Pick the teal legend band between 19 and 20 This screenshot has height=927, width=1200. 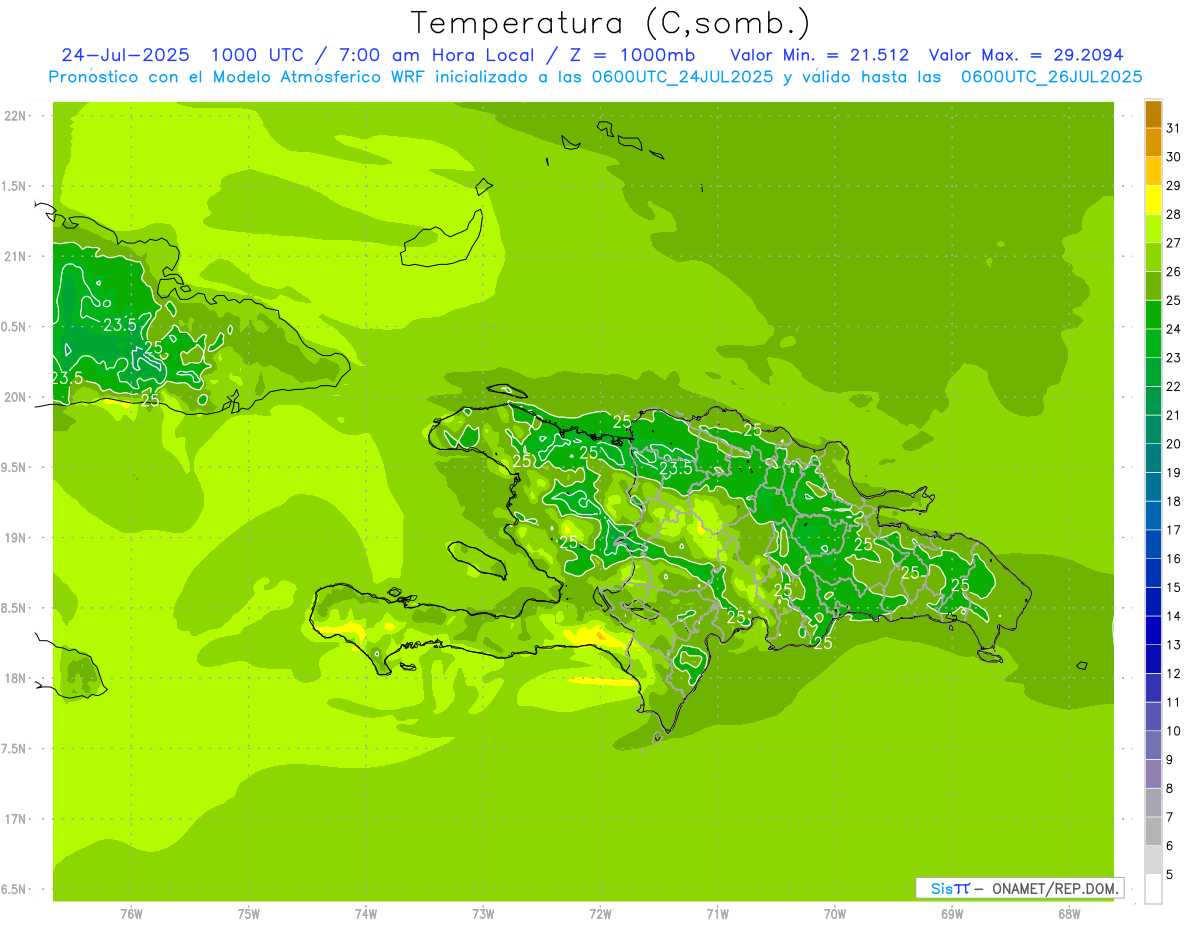pos(1153,458)
